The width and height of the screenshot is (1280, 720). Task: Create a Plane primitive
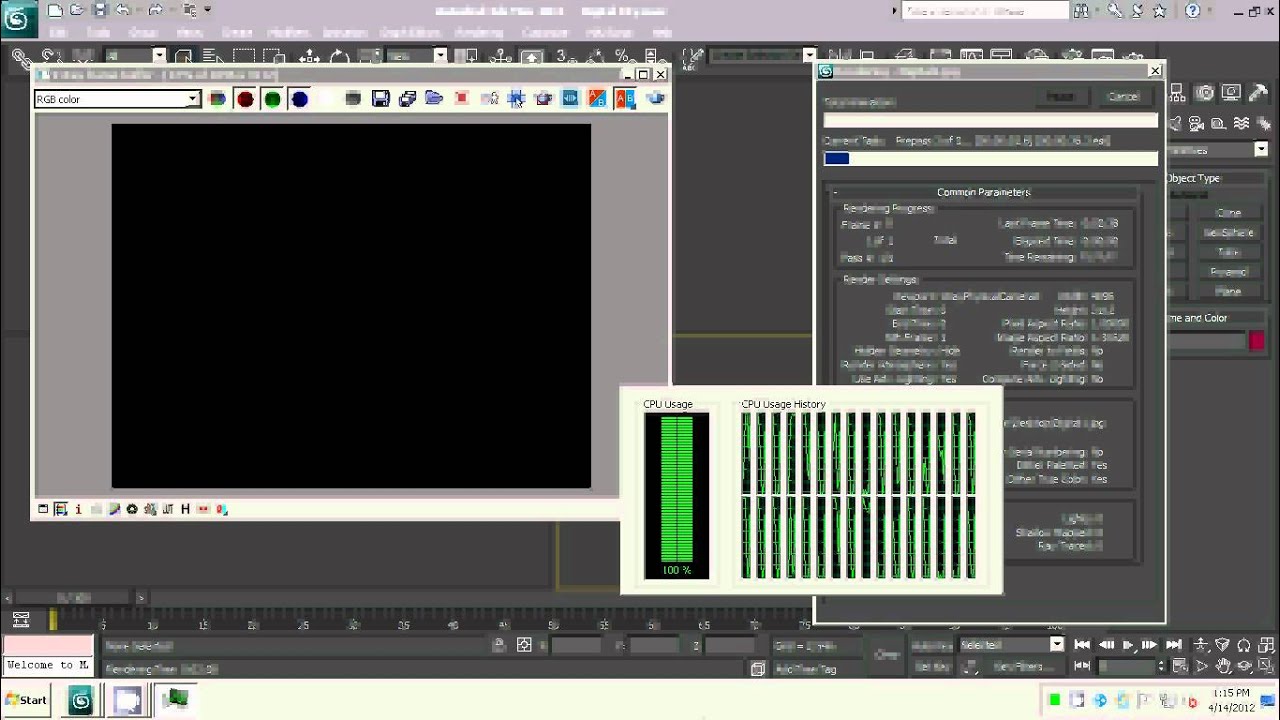[1228, 291]
